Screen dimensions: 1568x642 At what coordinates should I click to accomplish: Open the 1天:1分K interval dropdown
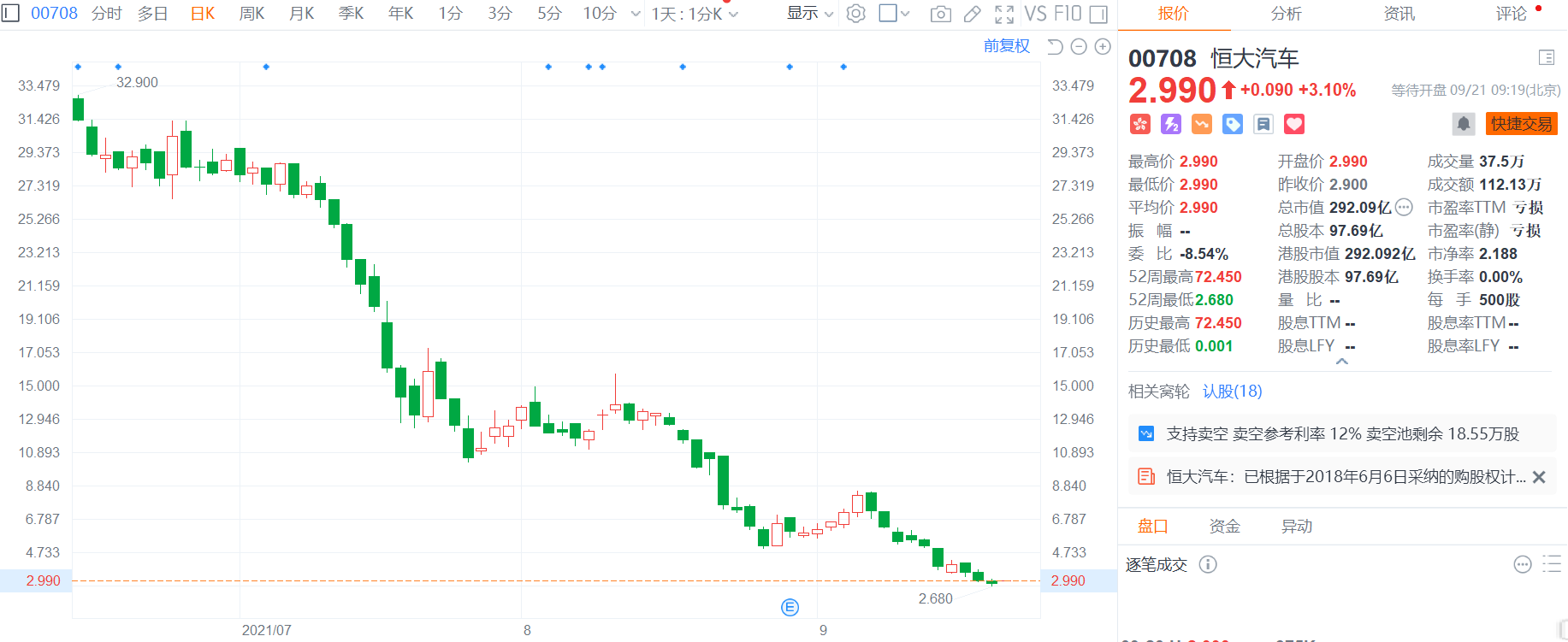(x=695, y=14)
